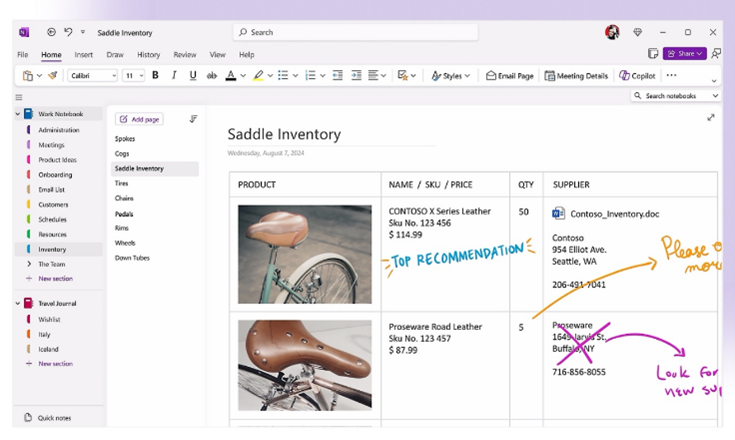This screenshot has width=735, height=440.
Task: Open the user account profile picture
Action: point(612,32)
